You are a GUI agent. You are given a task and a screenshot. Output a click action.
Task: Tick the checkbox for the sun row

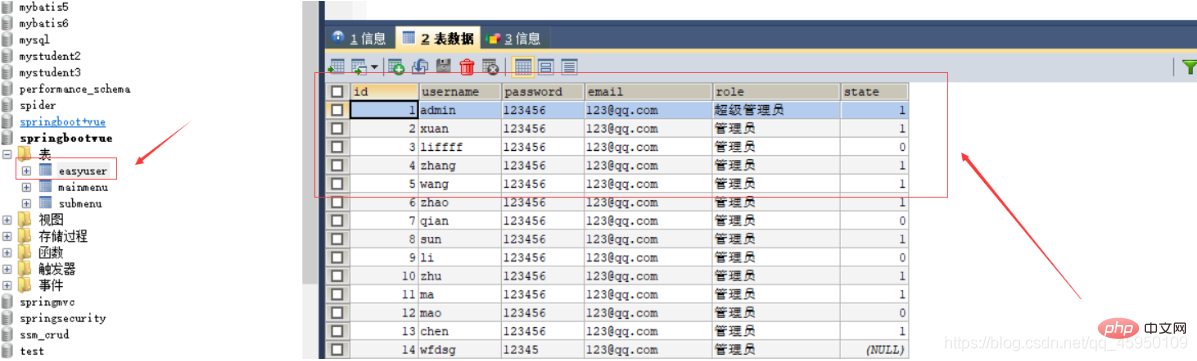click(337, 239)
